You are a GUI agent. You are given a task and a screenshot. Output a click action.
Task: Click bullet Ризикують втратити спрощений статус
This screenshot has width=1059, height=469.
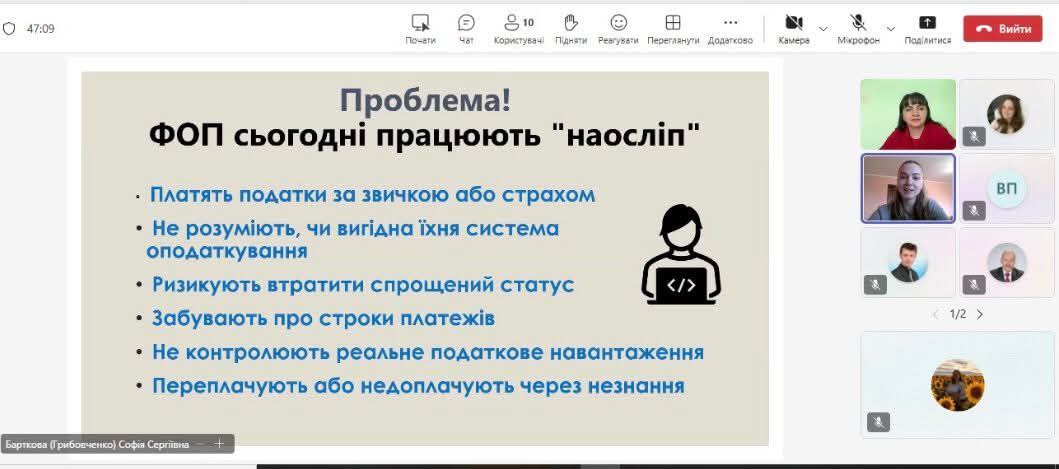coord(363,285)
